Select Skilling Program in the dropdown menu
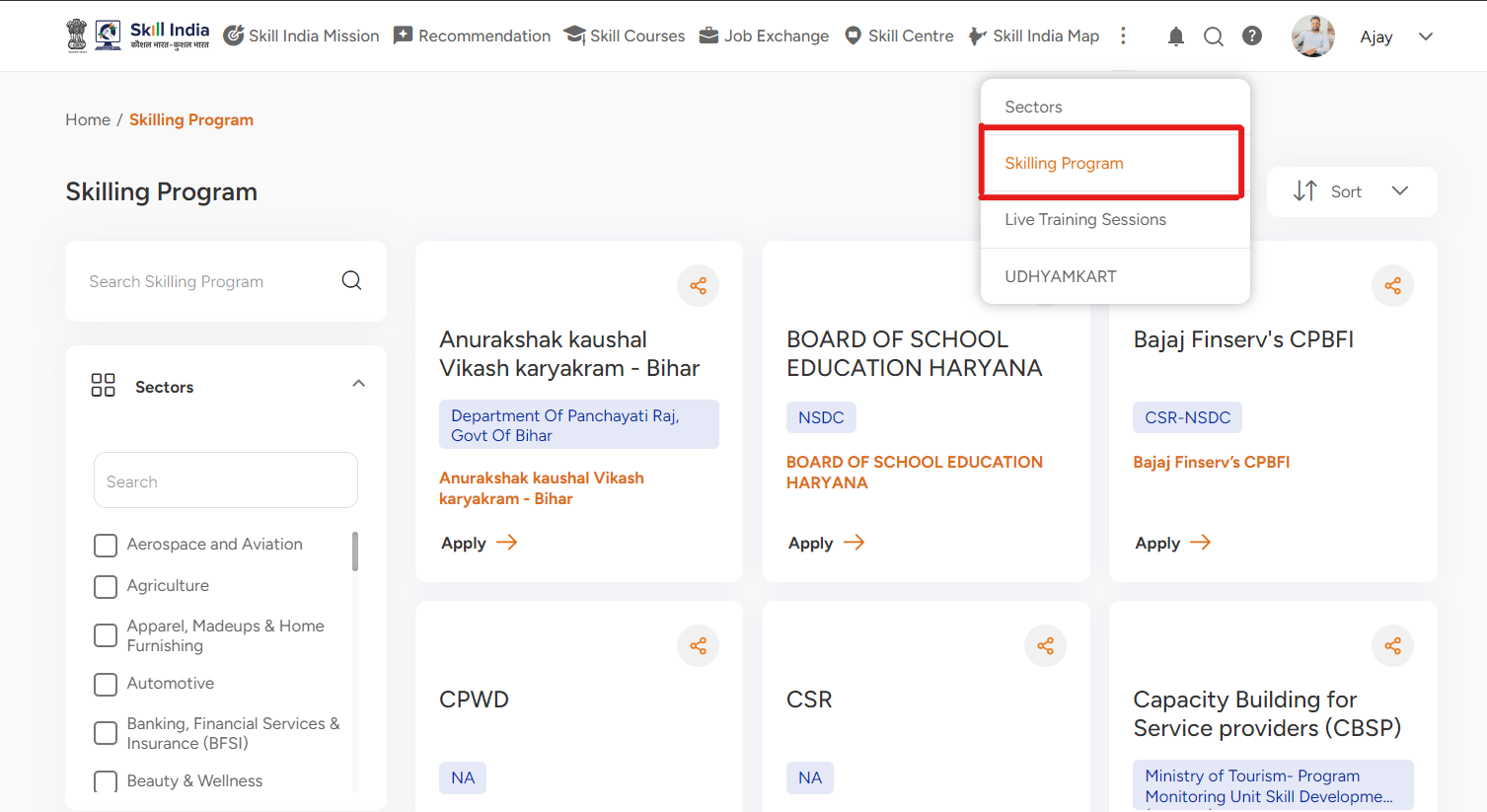The image size is (1487, 812). pyautogui.click(x=1115, y=163)
